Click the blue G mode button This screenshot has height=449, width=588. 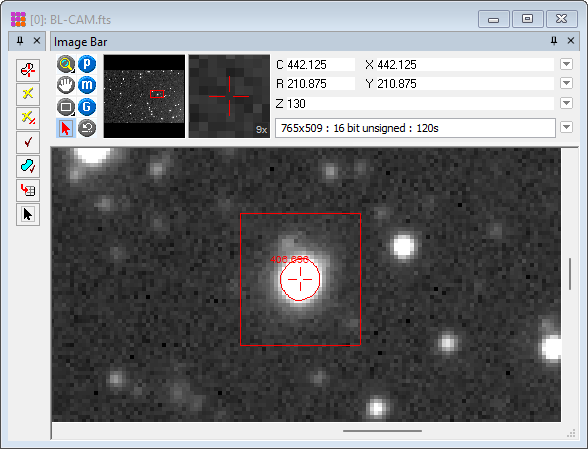click(x=87, y=107)
